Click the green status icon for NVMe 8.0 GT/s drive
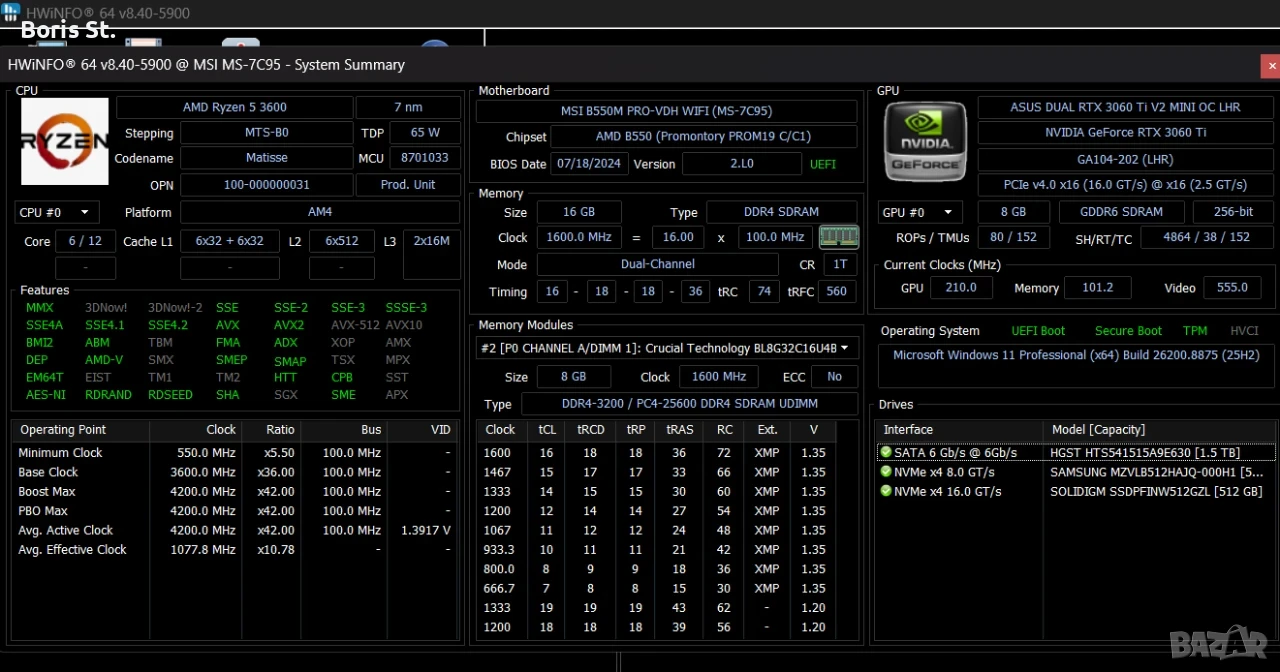 [x=885, y=472]
